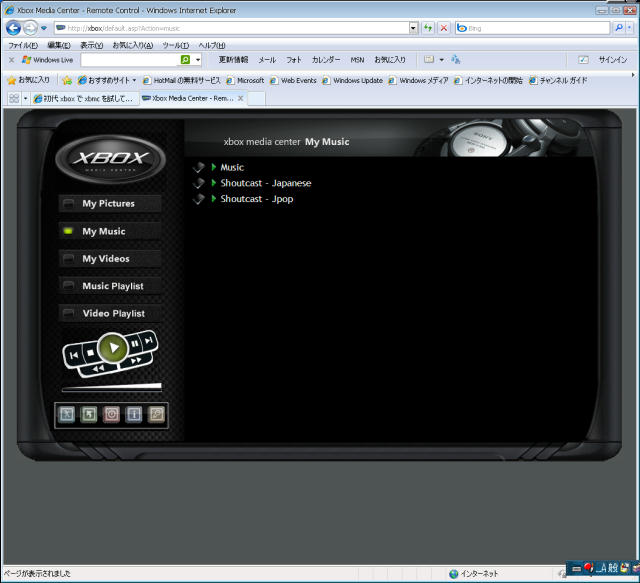Skip to next track
Viewport: 640px width, 583px height.
pos(149,340)
